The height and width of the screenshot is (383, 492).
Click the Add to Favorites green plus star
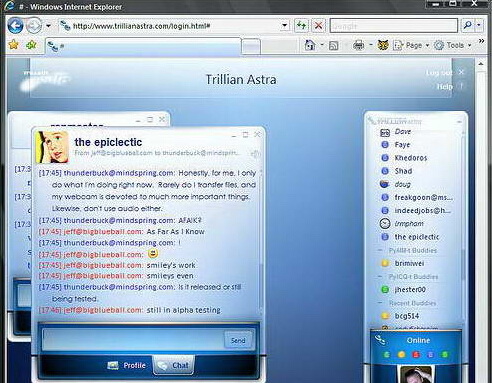31,45
